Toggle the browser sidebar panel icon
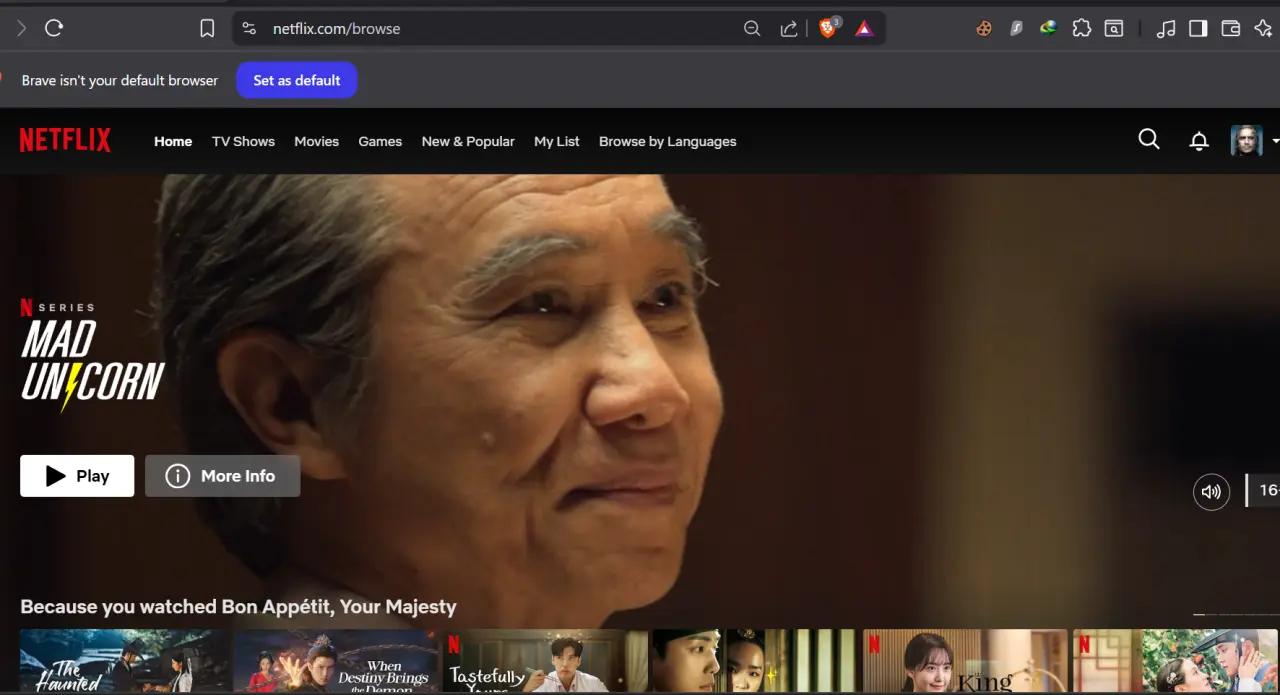The height and width of the screenshot is (695, 1280). coord(1198,28)
